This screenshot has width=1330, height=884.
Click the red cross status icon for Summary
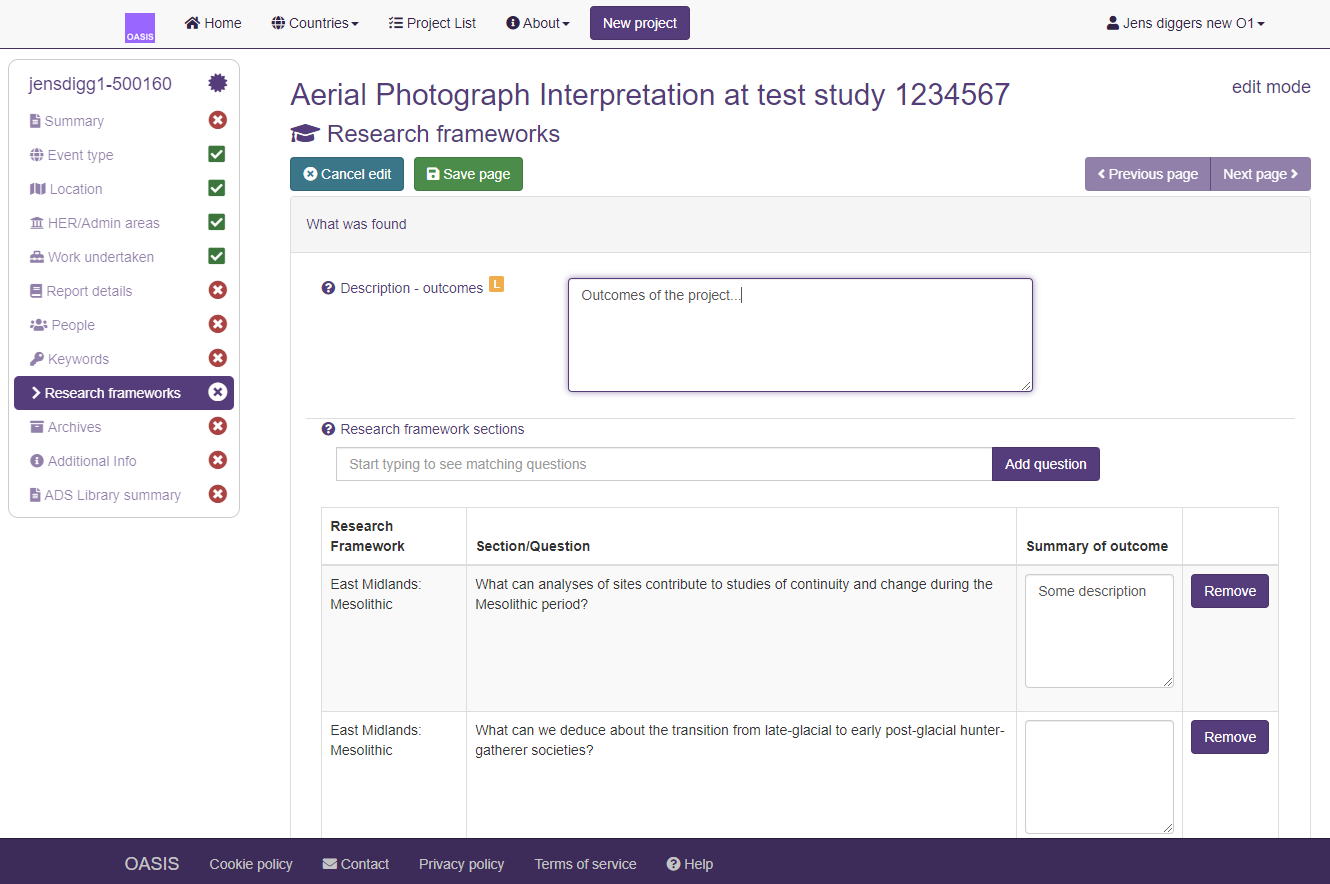click(x=217, y=120)
